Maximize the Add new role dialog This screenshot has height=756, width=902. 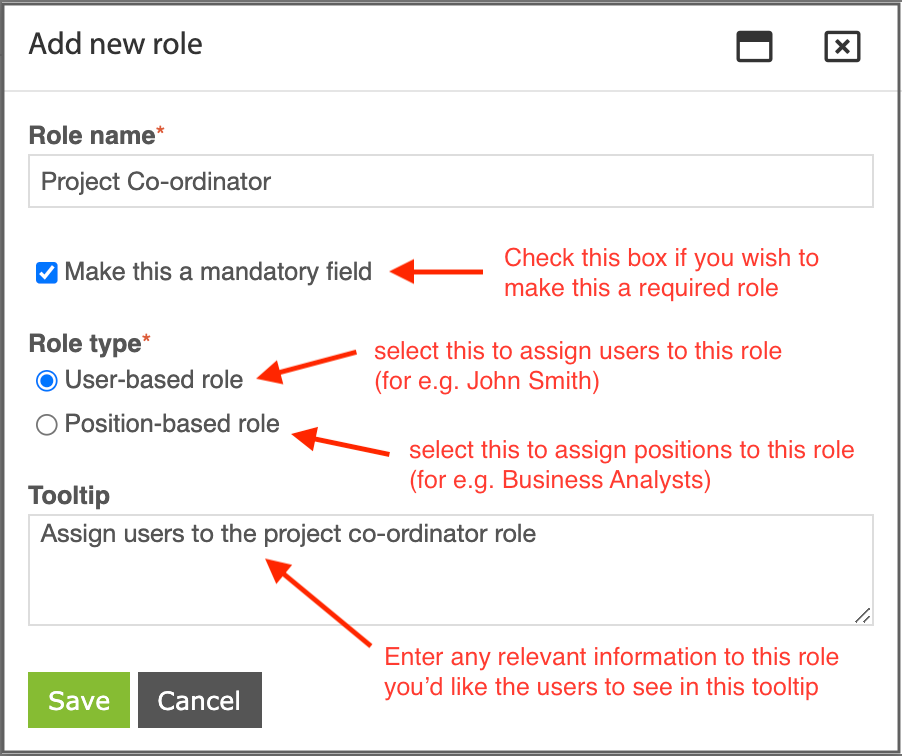754,46
